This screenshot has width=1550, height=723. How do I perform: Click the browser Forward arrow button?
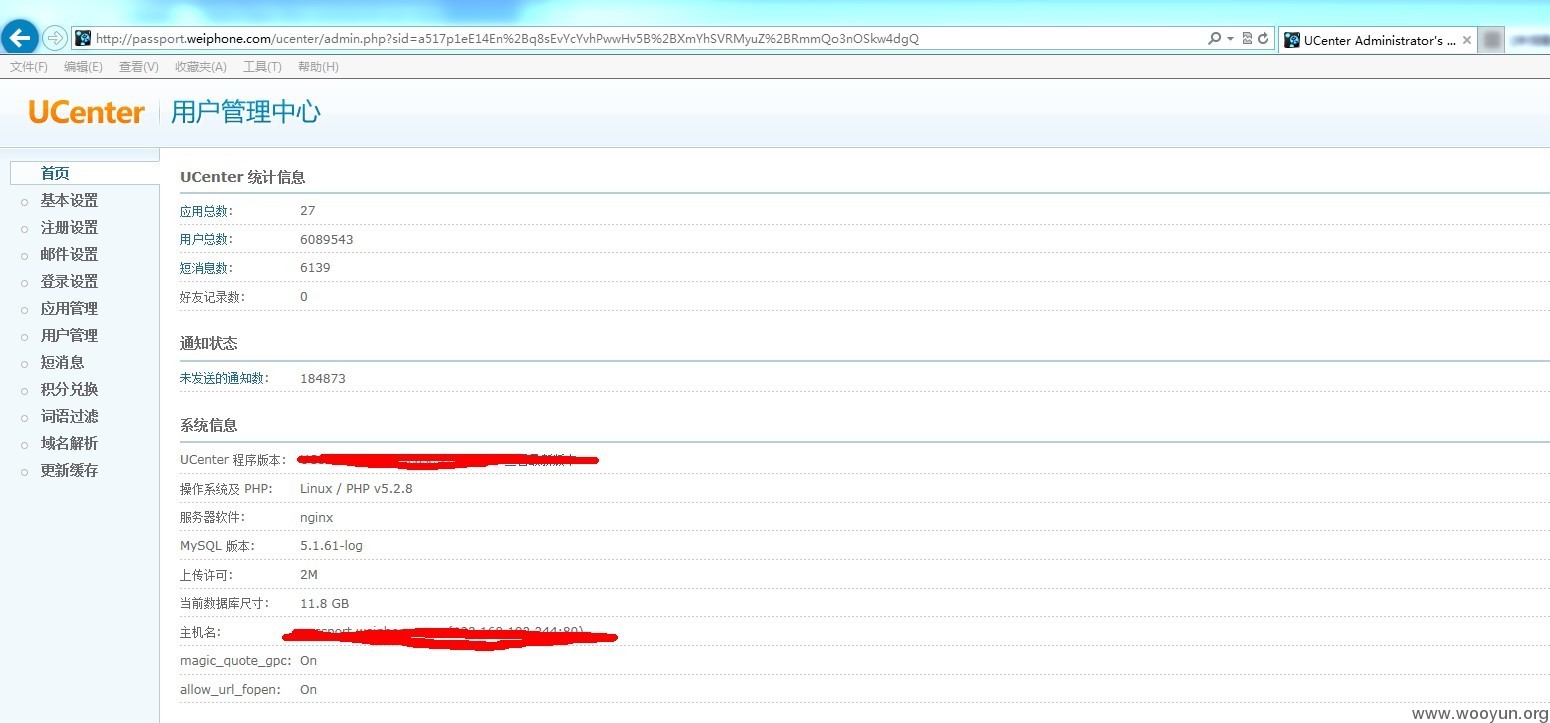pyautogui.click(x=55, y=39)
